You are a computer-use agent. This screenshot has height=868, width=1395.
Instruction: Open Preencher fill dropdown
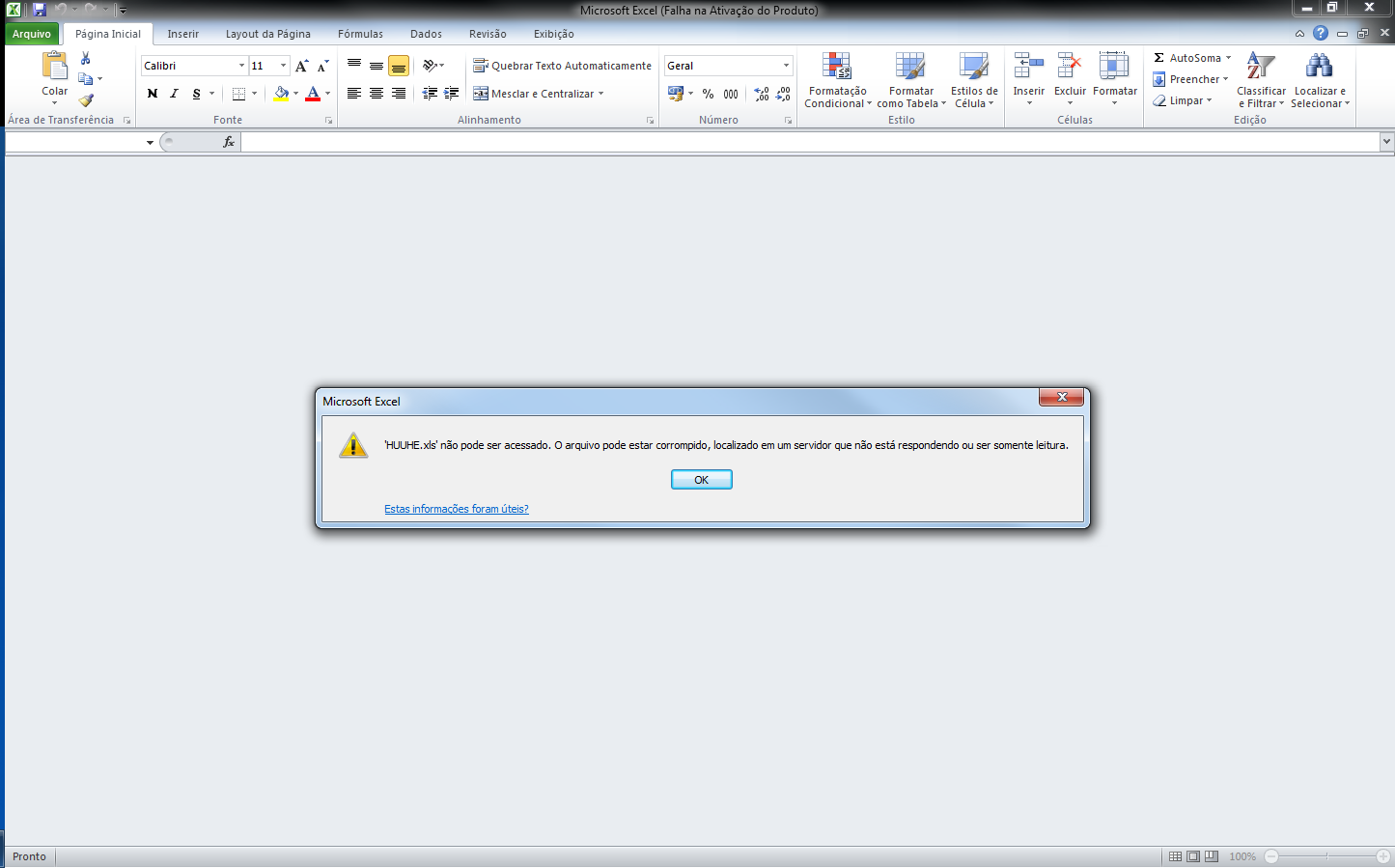(1190, 79)
